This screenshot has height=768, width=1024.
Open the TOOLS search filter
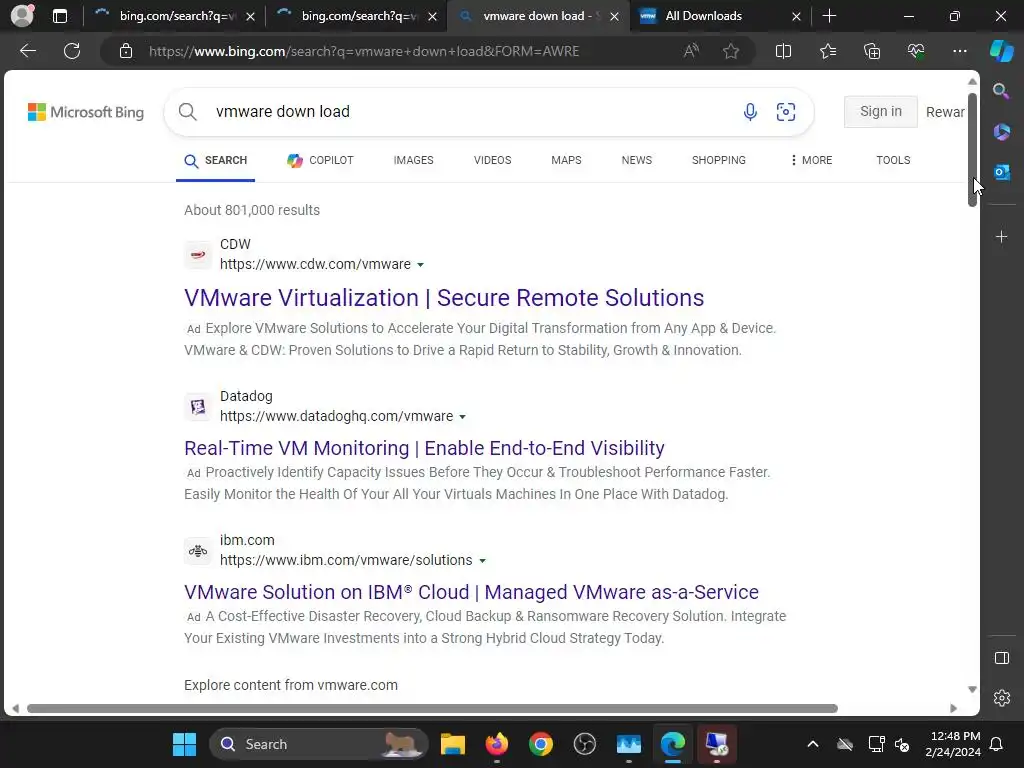(893, 160)
